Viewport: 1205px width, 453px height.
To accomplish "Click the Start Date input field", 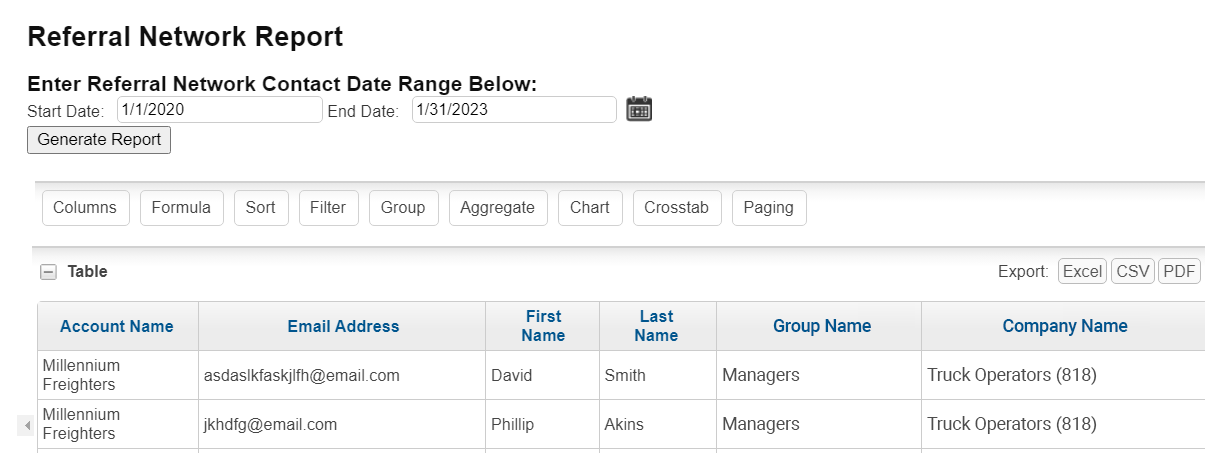I will 220,110.
